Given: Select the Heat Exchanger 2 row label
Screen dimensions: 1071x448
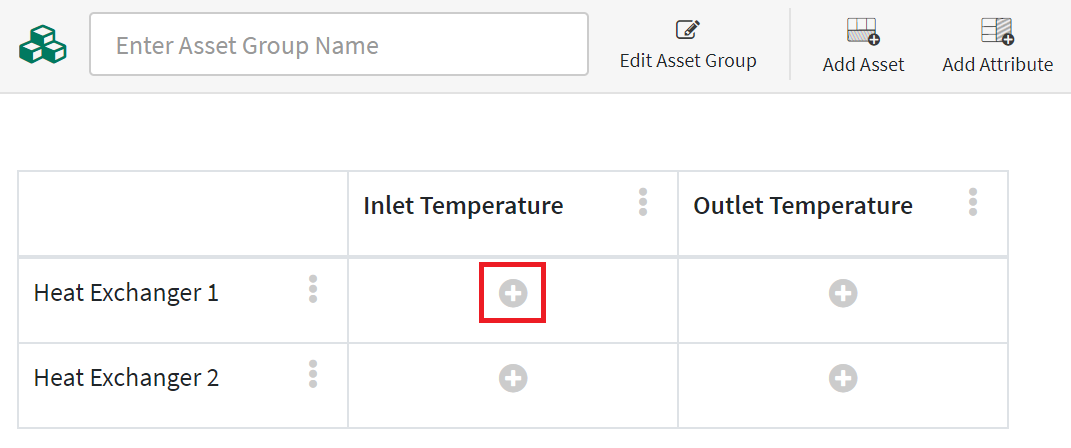Looking at the screenshot, I should [126, 378].
